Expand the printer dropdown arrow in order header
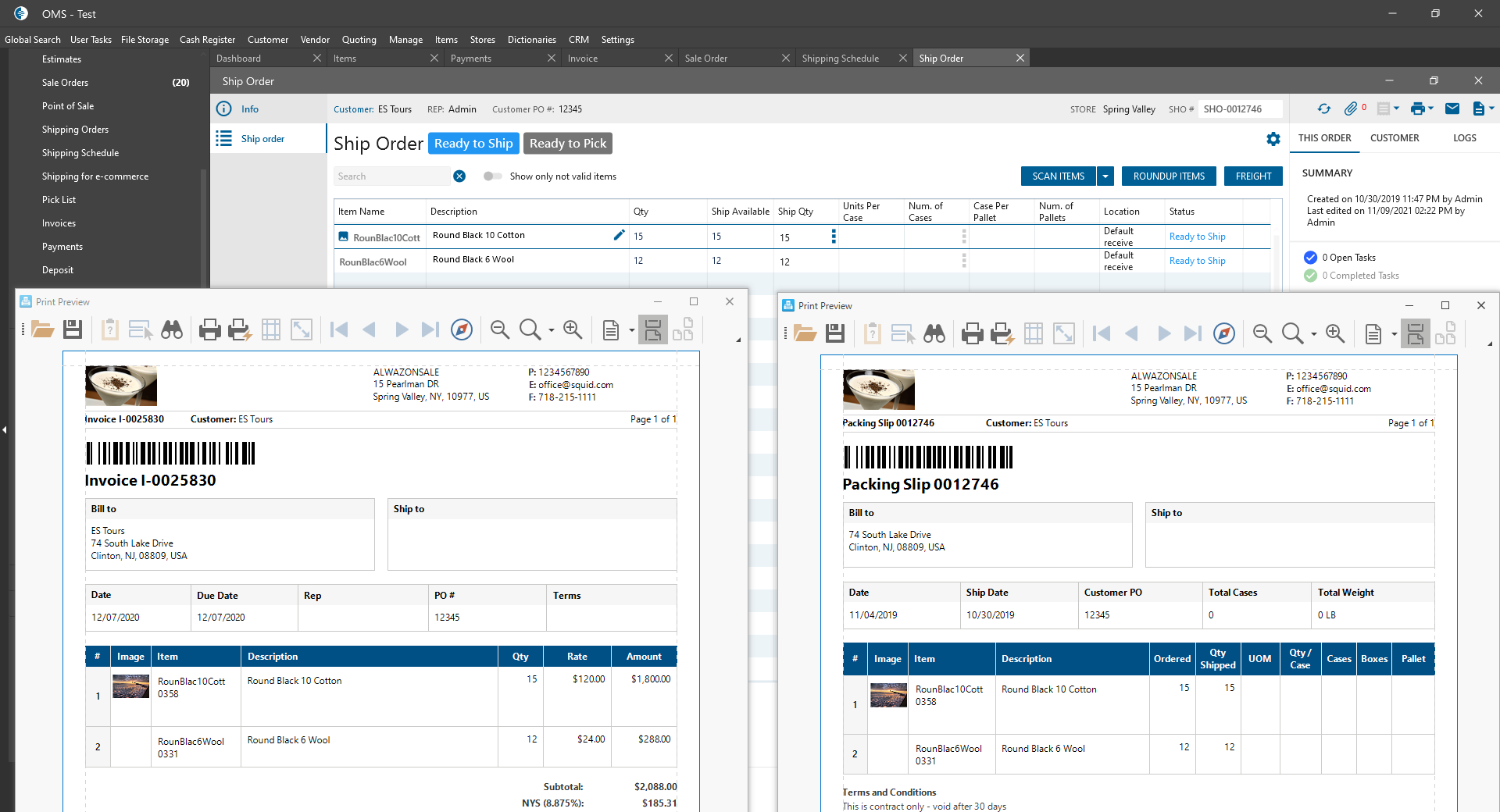This screenshot has width=1500, height=812. point(1431,109)
